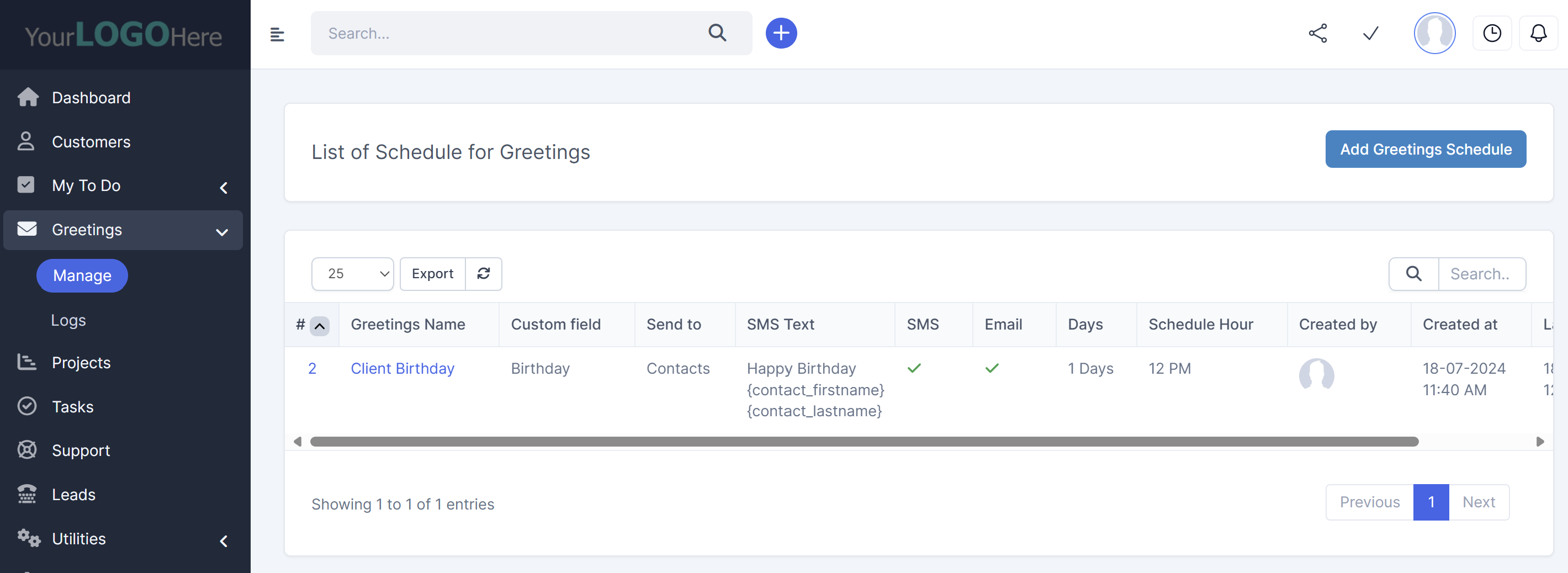Refresh the table with the reload icon

483,274
